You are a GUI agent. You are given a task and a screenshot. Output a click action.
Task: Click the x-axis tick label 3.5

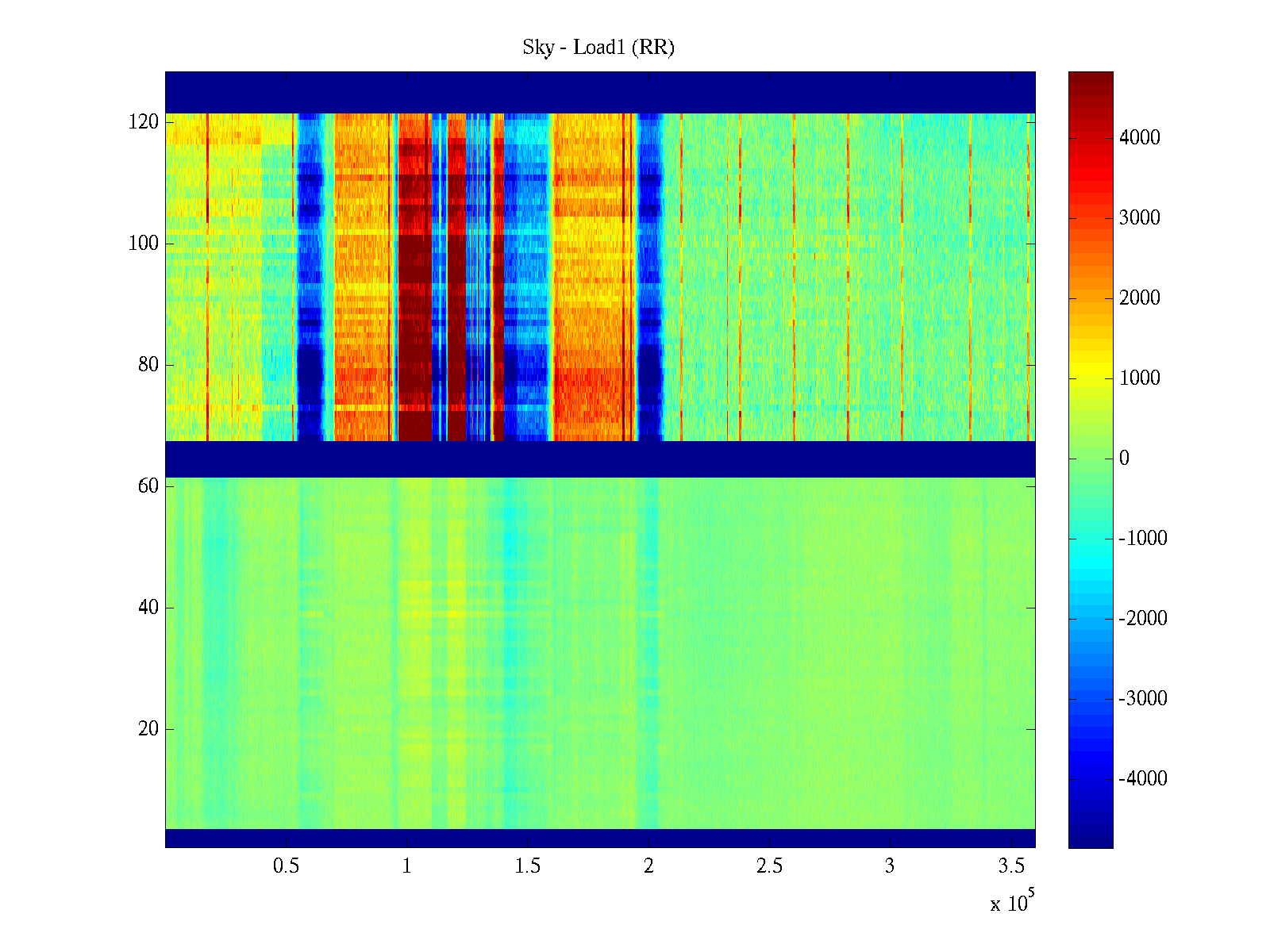coord(1010,866)
